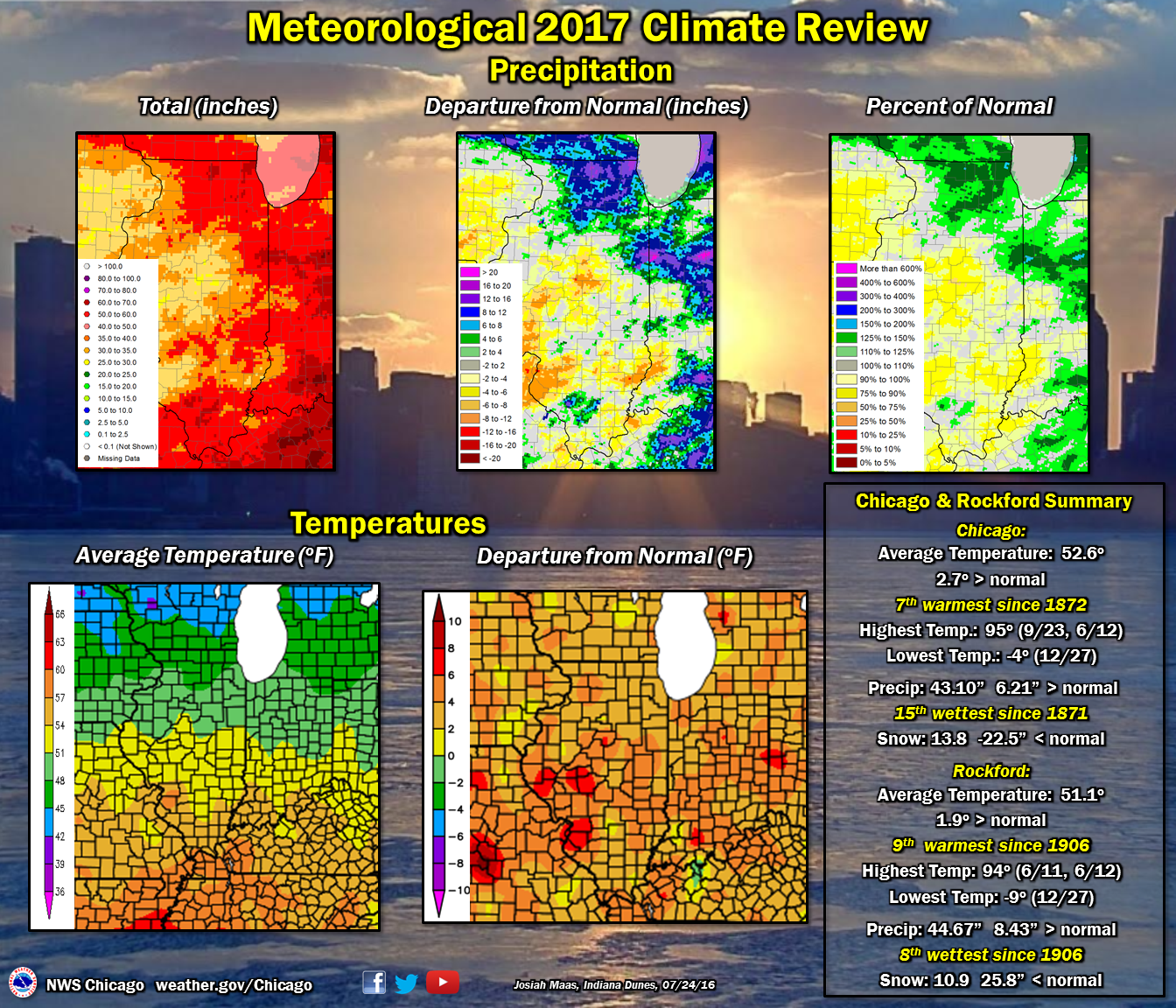
Task: Open the weather.gov/Chicago link
Action: (234, 985)
